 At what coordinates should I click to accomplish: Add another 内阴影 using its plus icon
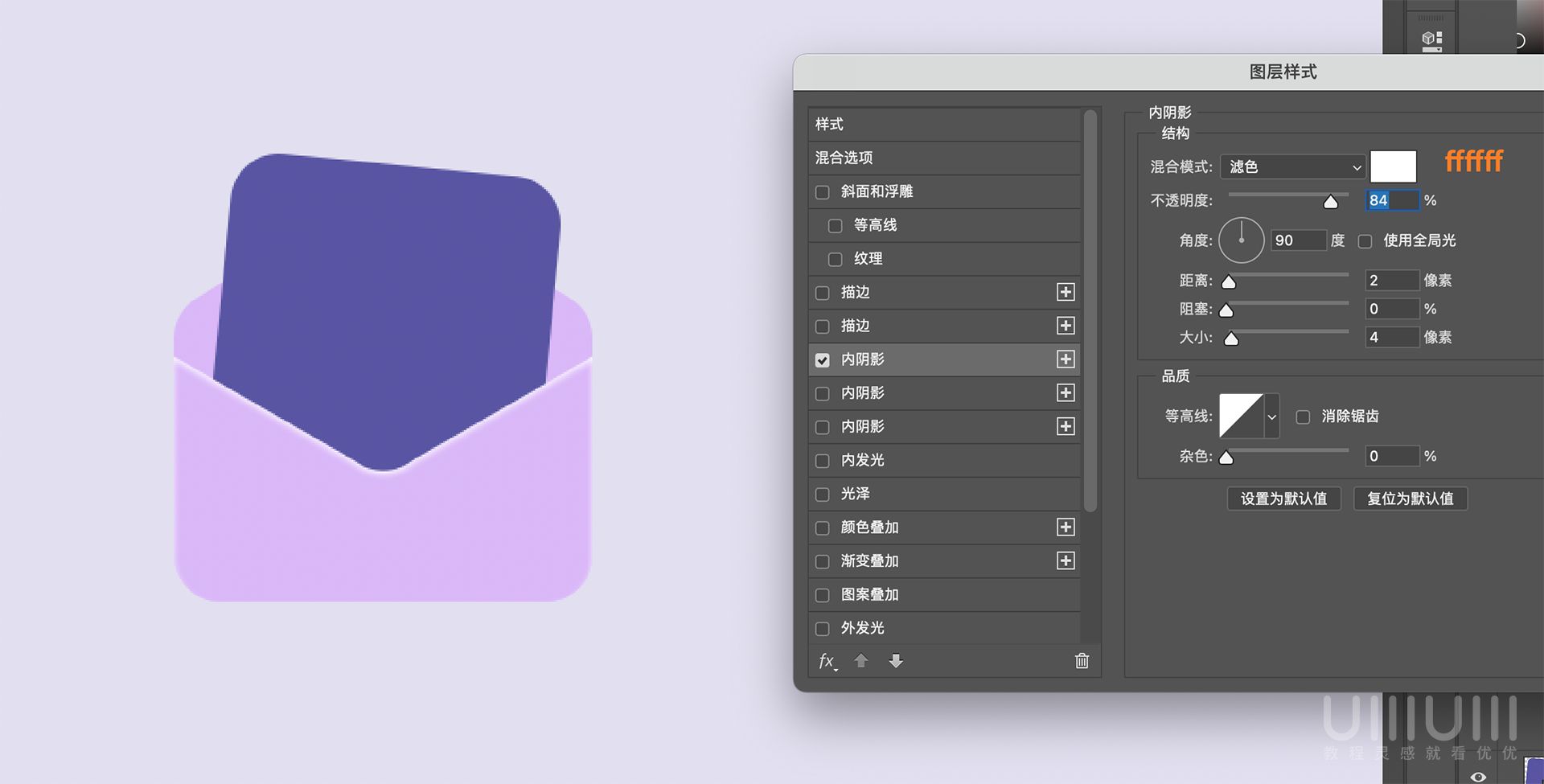point(1065,393)
